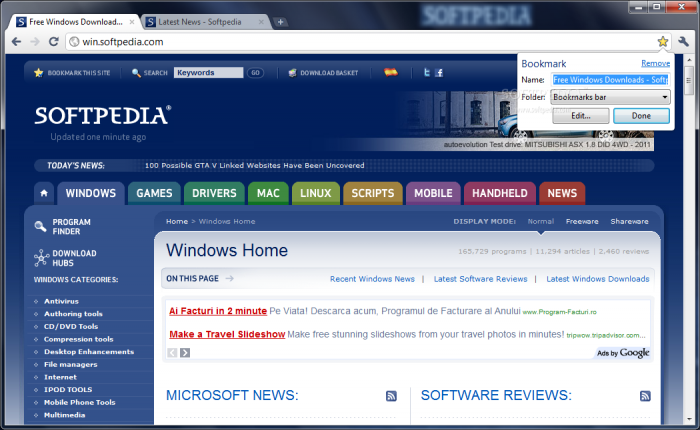The height and width of the screenshot is (430, 700).
Task: Open the MOBILE section tab
Action: click(x=433, y=193)
